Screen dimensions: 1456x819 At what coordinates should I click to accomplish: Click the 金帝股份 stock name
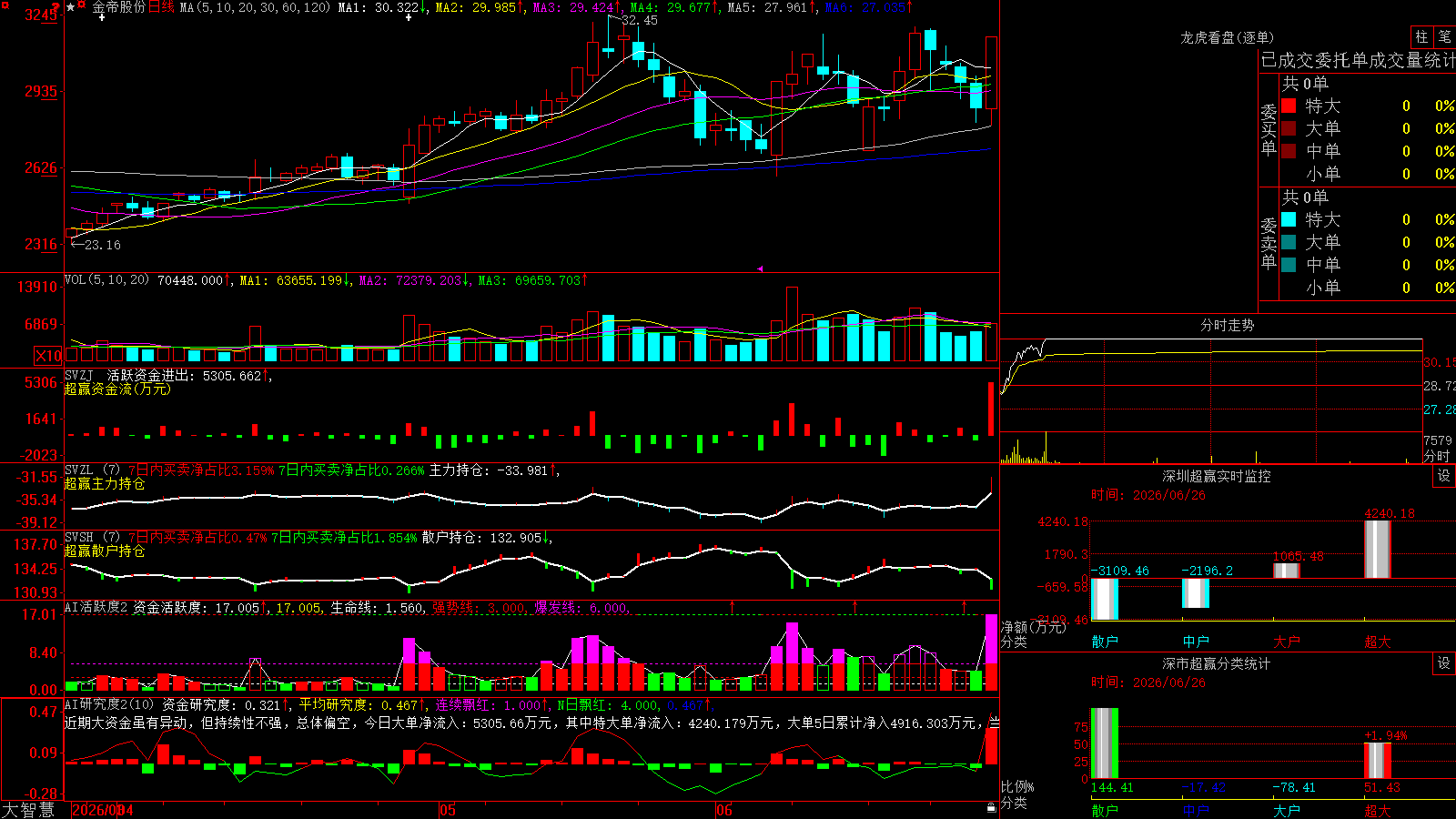[118, 7]
